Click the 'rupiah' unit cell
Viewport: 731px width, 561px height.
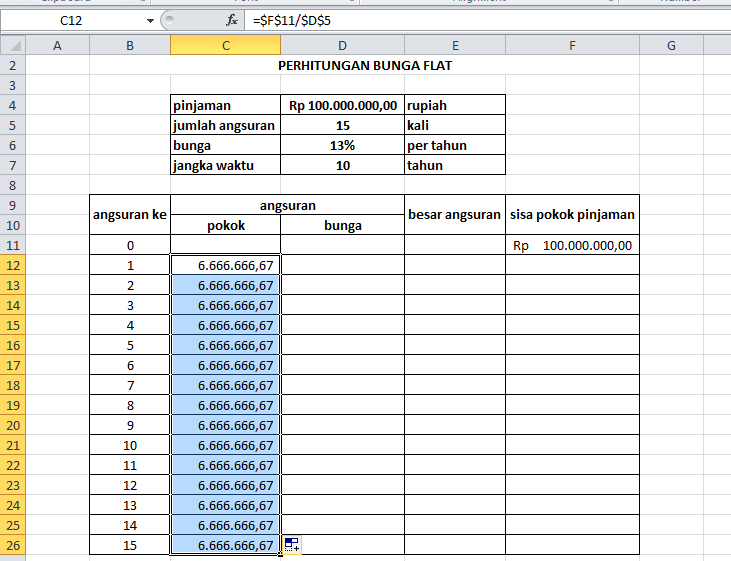[x=455, y=105]
